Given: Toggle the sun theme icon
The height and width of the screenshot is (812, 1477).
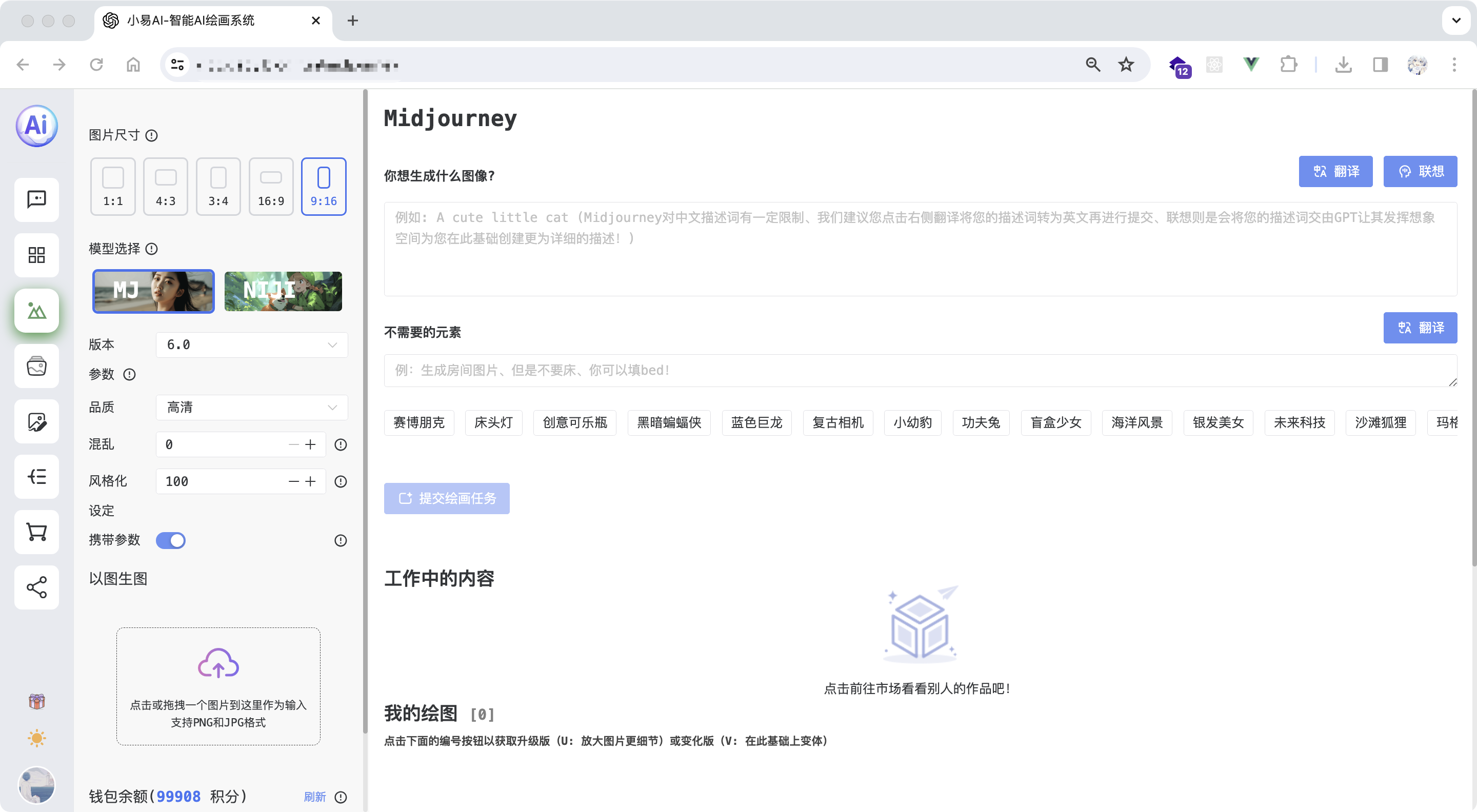Looking at the screenshot, I should (x=37, y=738).
